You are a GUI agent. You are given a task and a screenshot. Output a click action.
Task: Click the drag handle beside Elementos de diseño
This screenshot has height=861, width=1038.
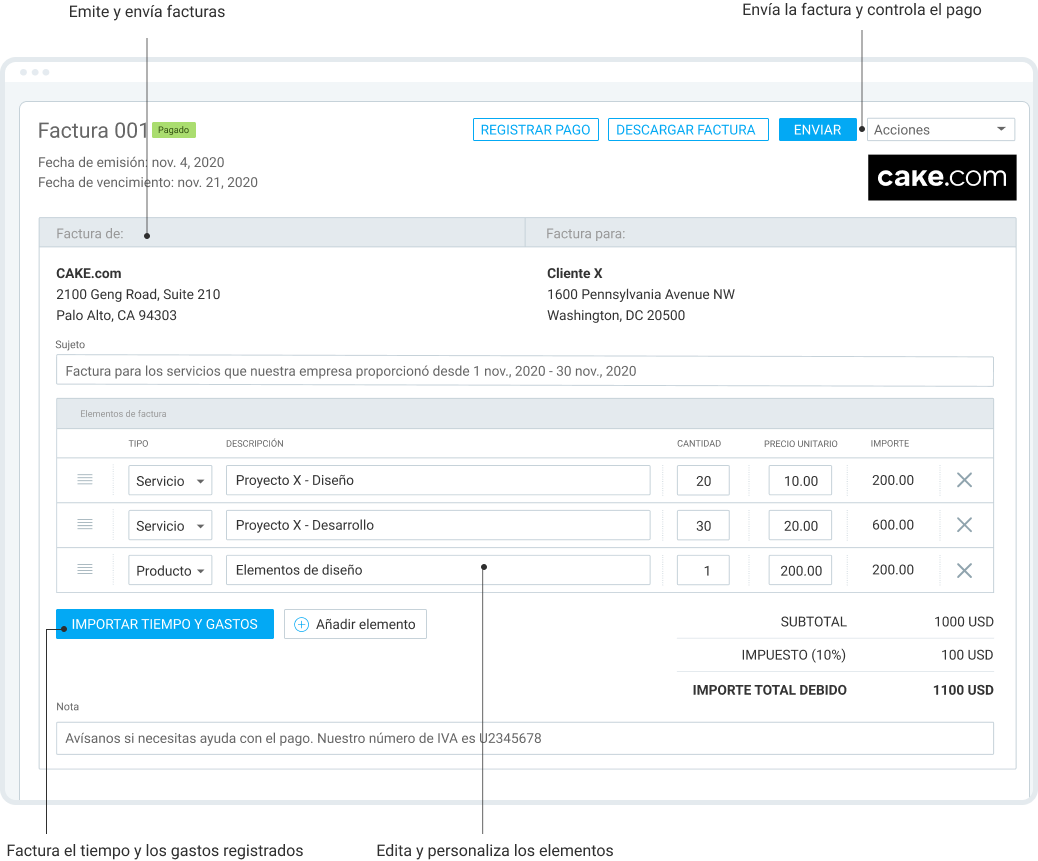tap(85, 569)
